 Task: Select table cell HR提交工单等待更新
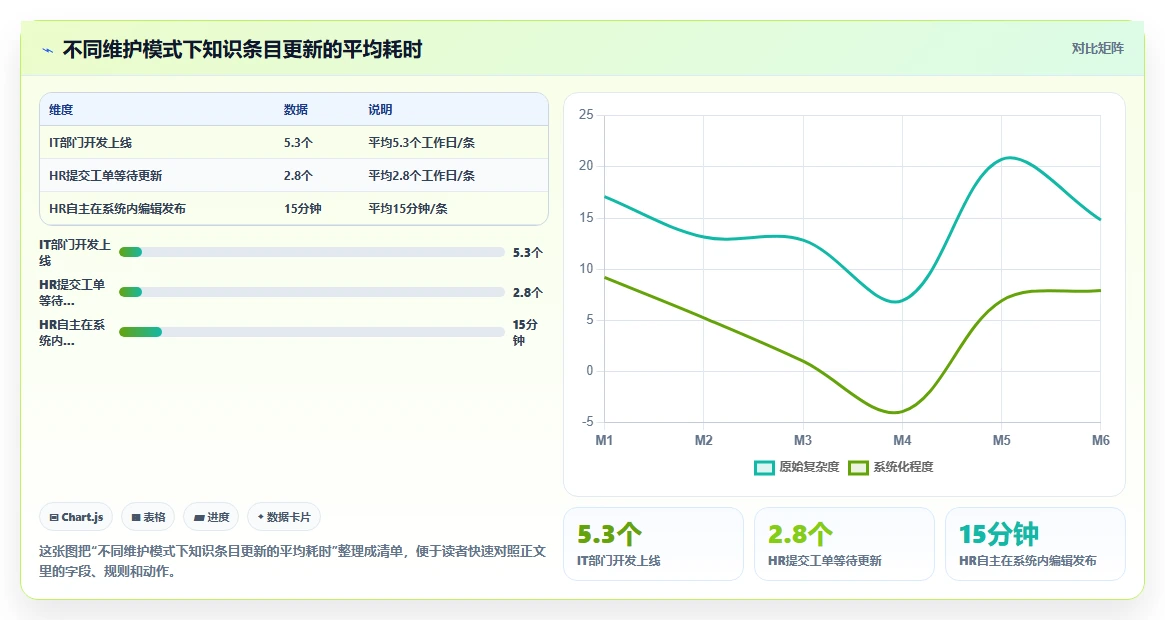pos(106,175)
